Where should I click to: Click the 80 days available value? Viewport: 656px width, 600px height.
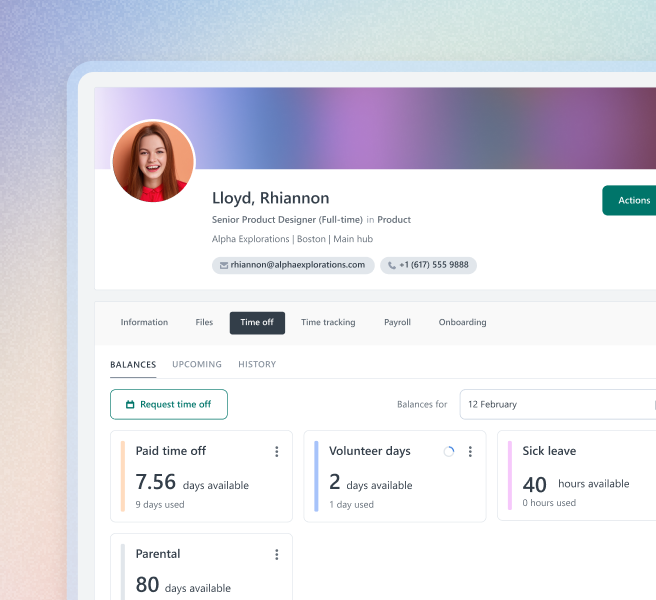(183, 585)
